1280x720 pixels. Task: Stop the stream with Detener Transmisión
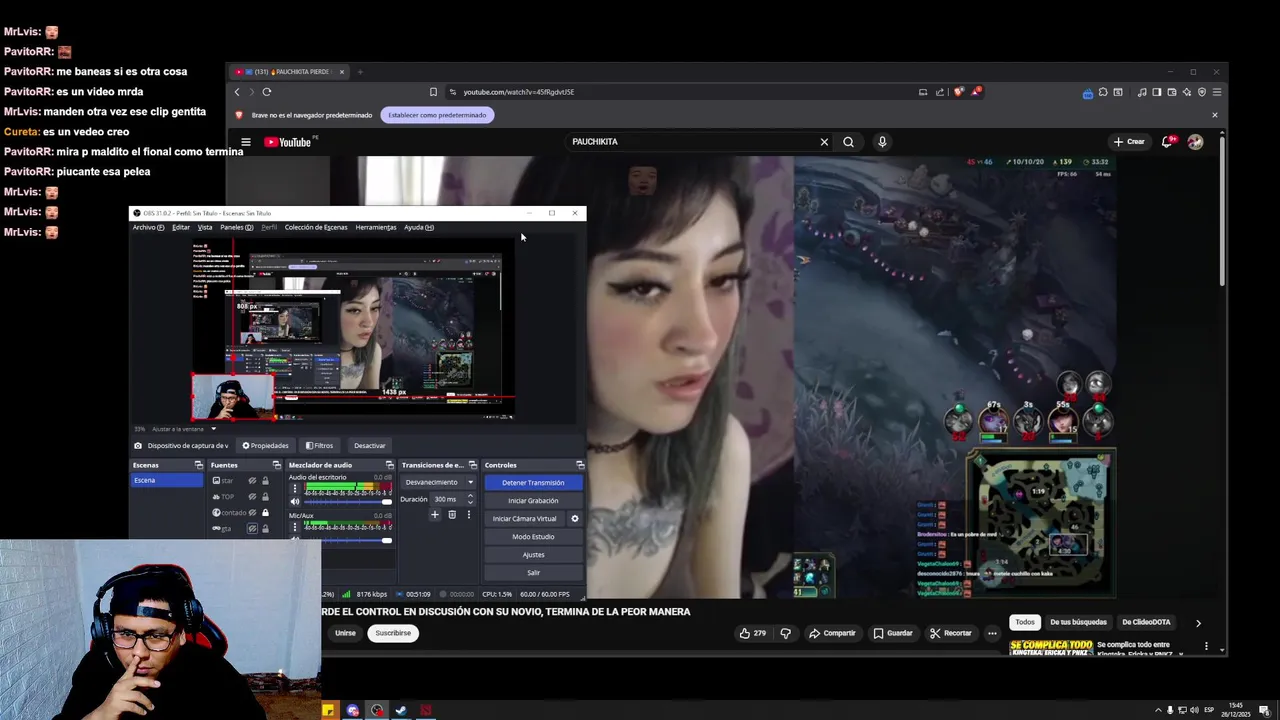tap(533, 483)
